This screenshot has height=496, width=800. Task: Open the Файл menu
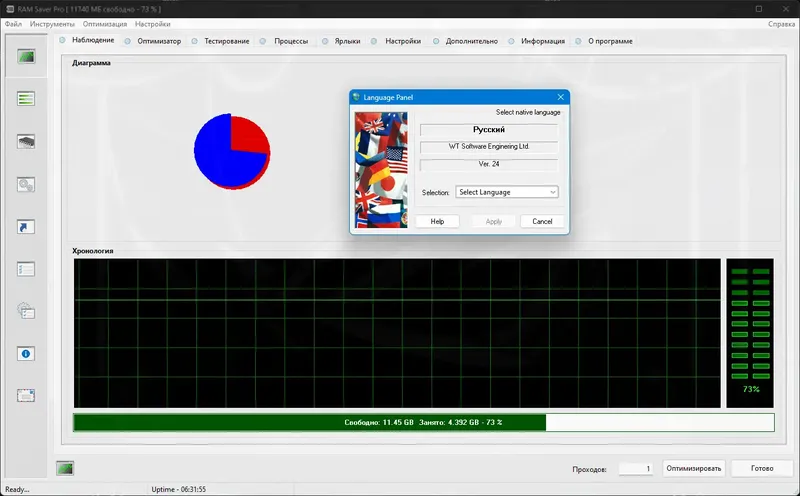point(13,24)
